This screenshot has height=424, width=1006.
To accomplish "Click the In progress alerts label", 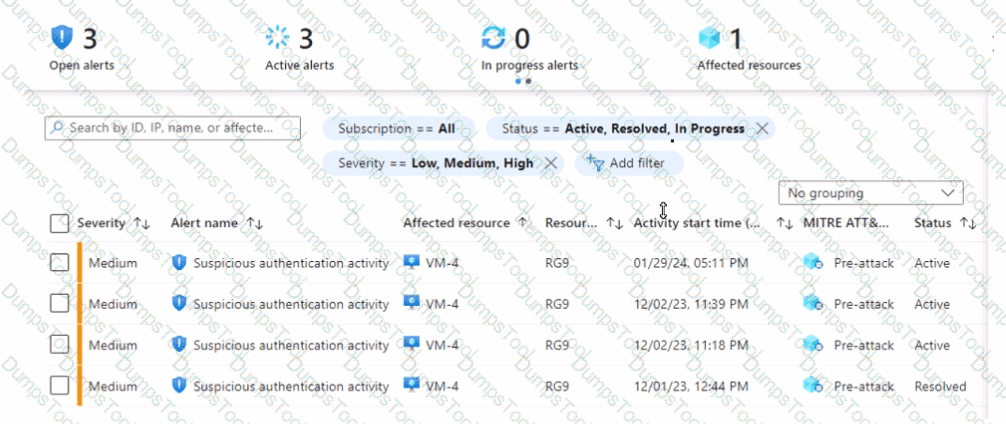I will pos(529,65).
